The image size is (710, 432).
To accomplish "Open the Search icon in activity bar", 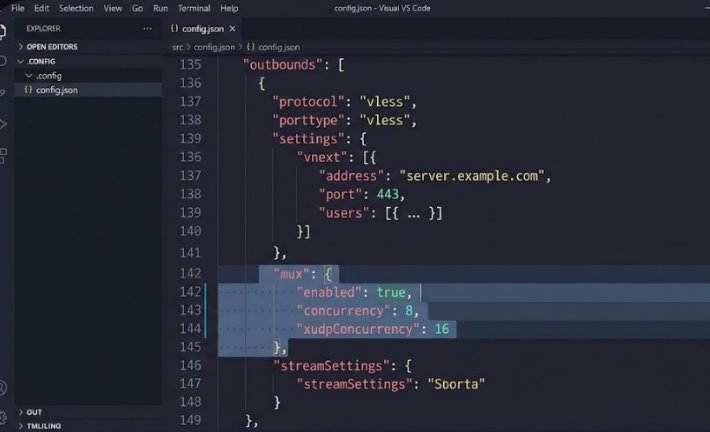I will click(x=2, y=61).
